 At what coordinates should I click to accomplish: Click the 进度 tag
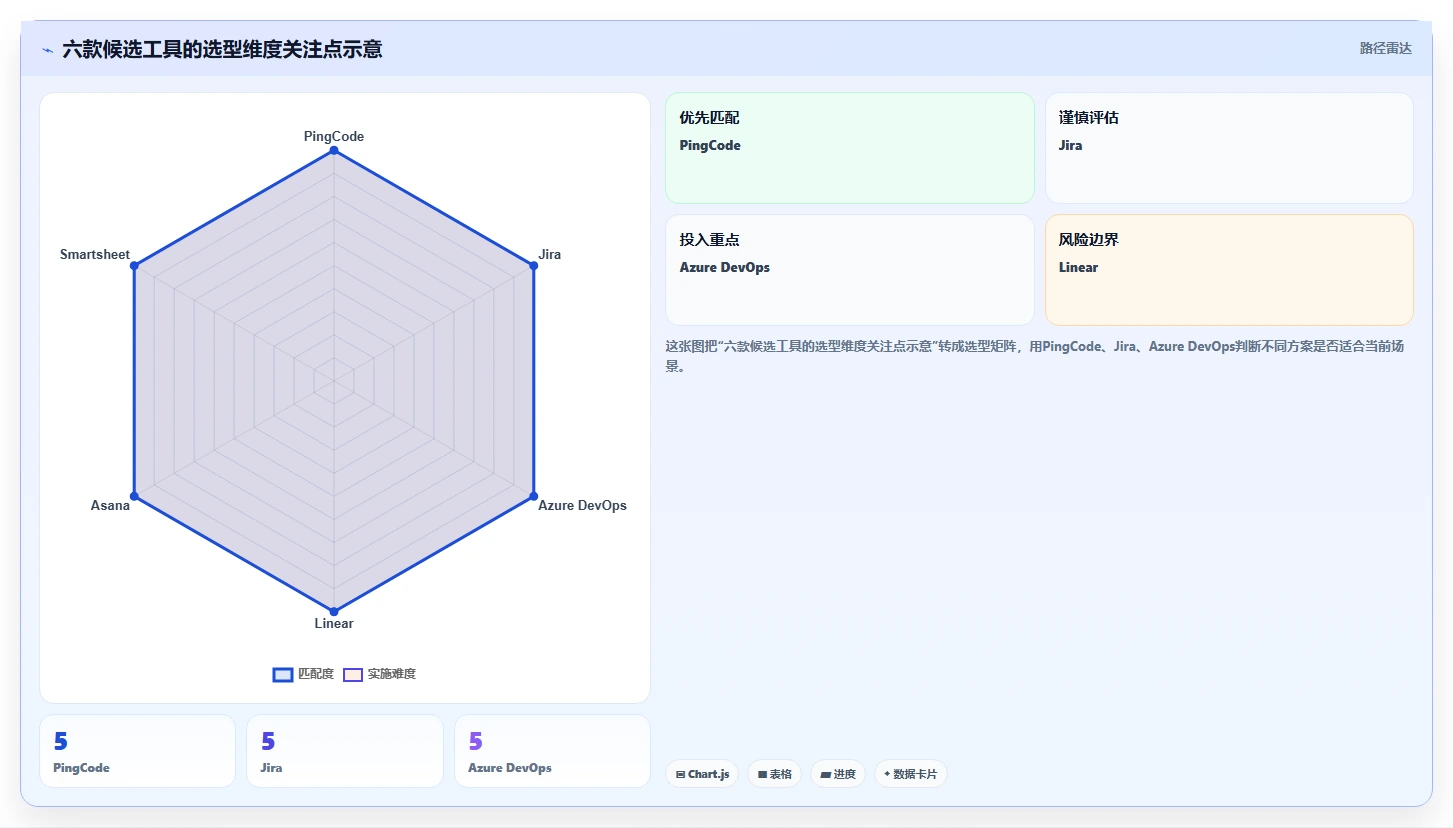(x=838, y=774)
